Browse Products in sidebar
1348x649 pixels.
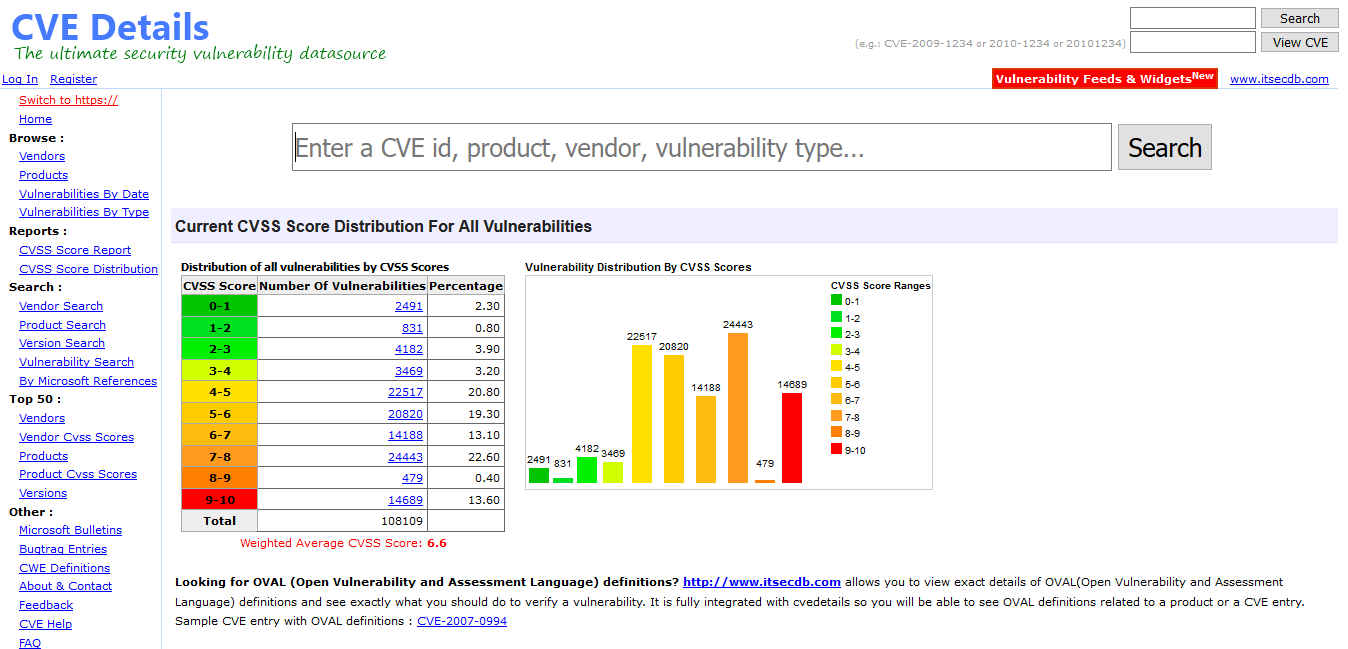click(43, 175)
